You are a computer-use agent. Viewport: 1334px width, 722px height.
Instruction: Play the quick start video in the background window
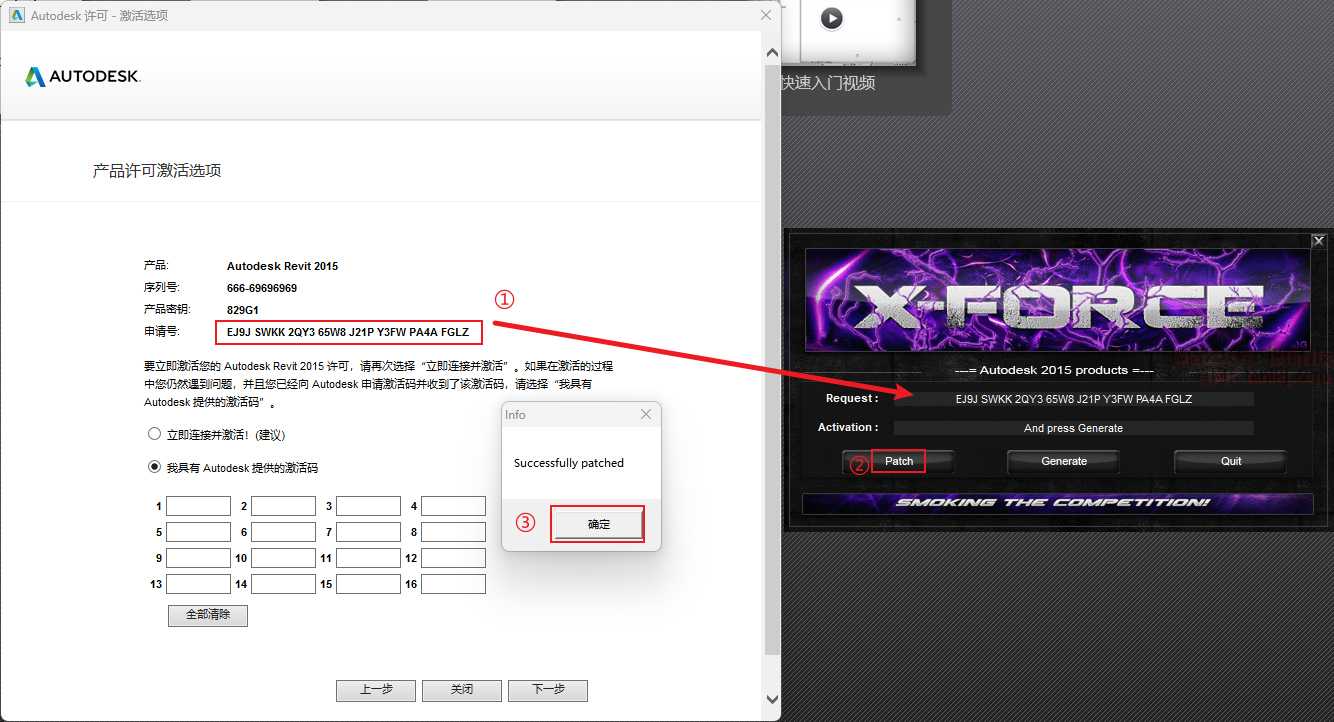coord(831,18)
